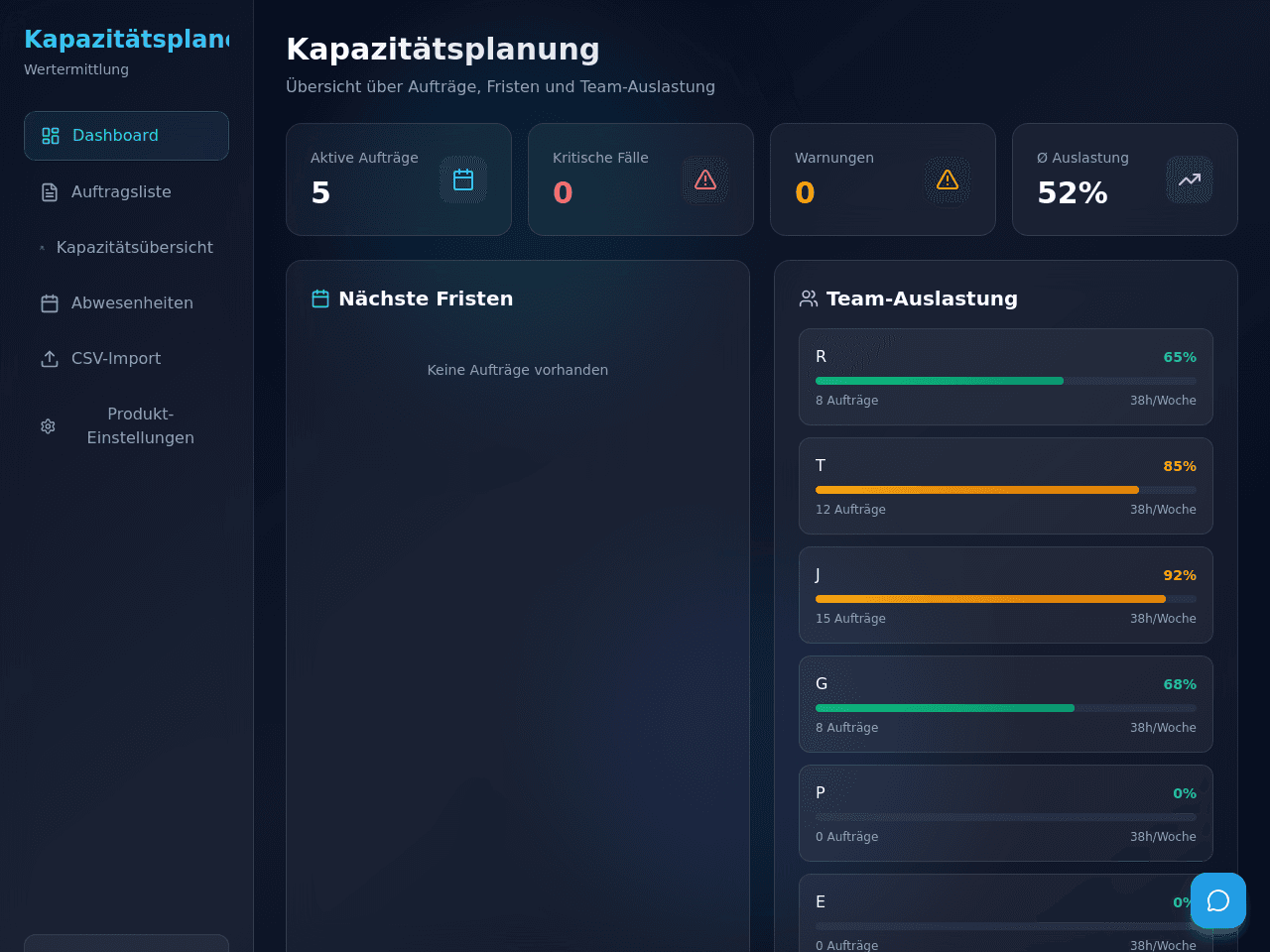The height and width of the screenshot is (952, 1270).
Task: Click the Auftragsliste document icon
Action: tap(50, 192)
